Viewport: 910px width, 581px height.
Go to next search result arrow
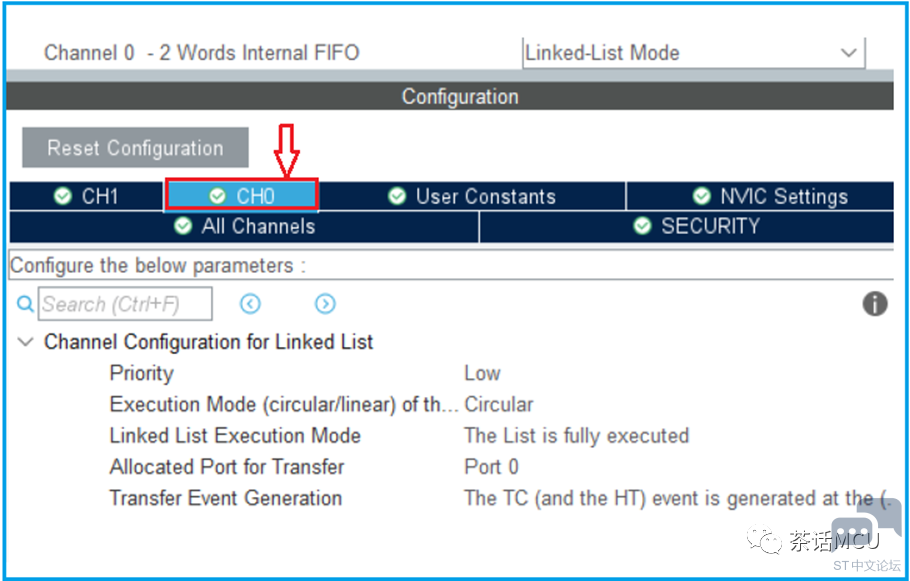(325, 304)
